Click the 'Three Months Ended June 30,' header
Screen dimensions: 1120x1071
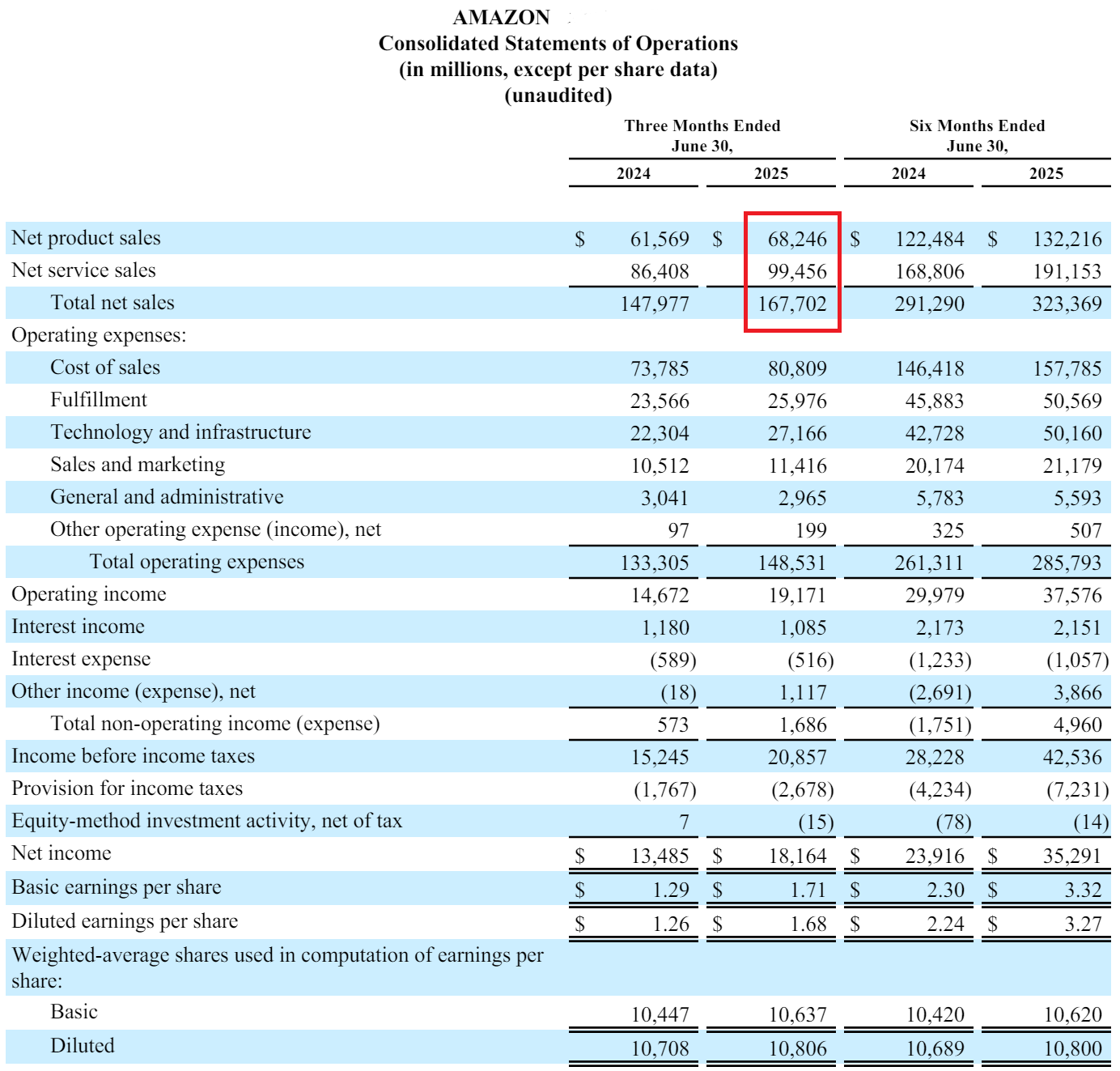pos(702,136)
